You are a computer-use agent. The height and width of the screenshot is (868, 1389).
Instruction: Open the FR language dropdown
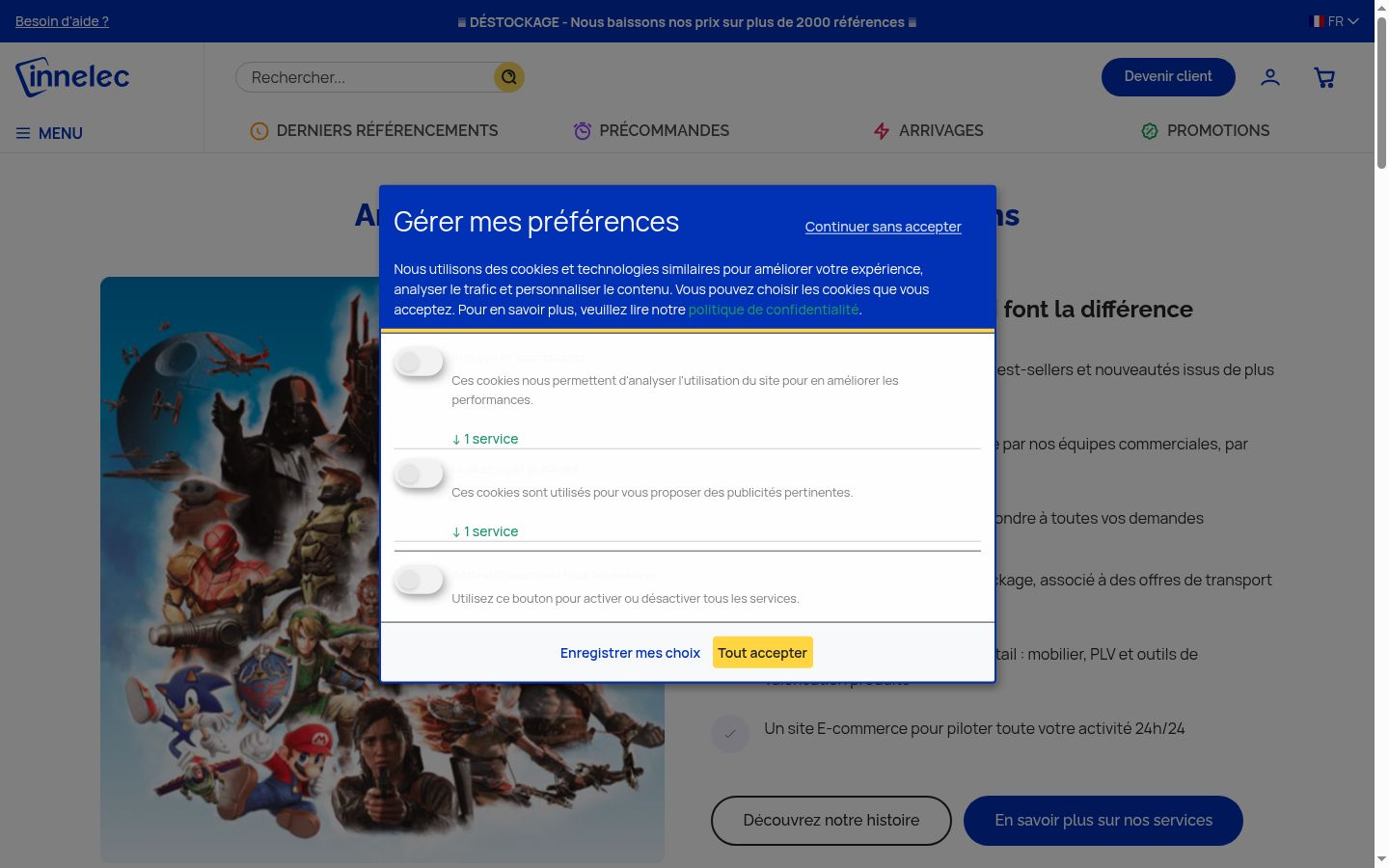[1334, 21]
